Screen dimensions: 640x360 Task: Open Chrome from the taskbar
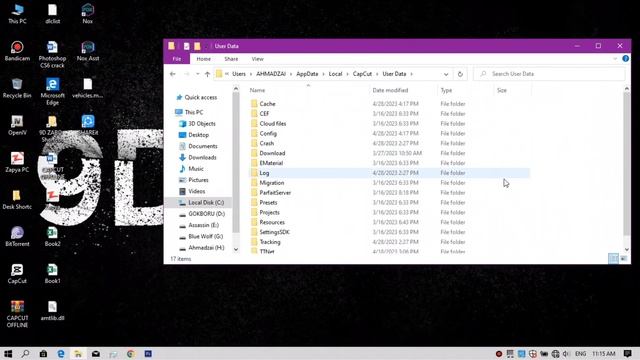(131, 353)
